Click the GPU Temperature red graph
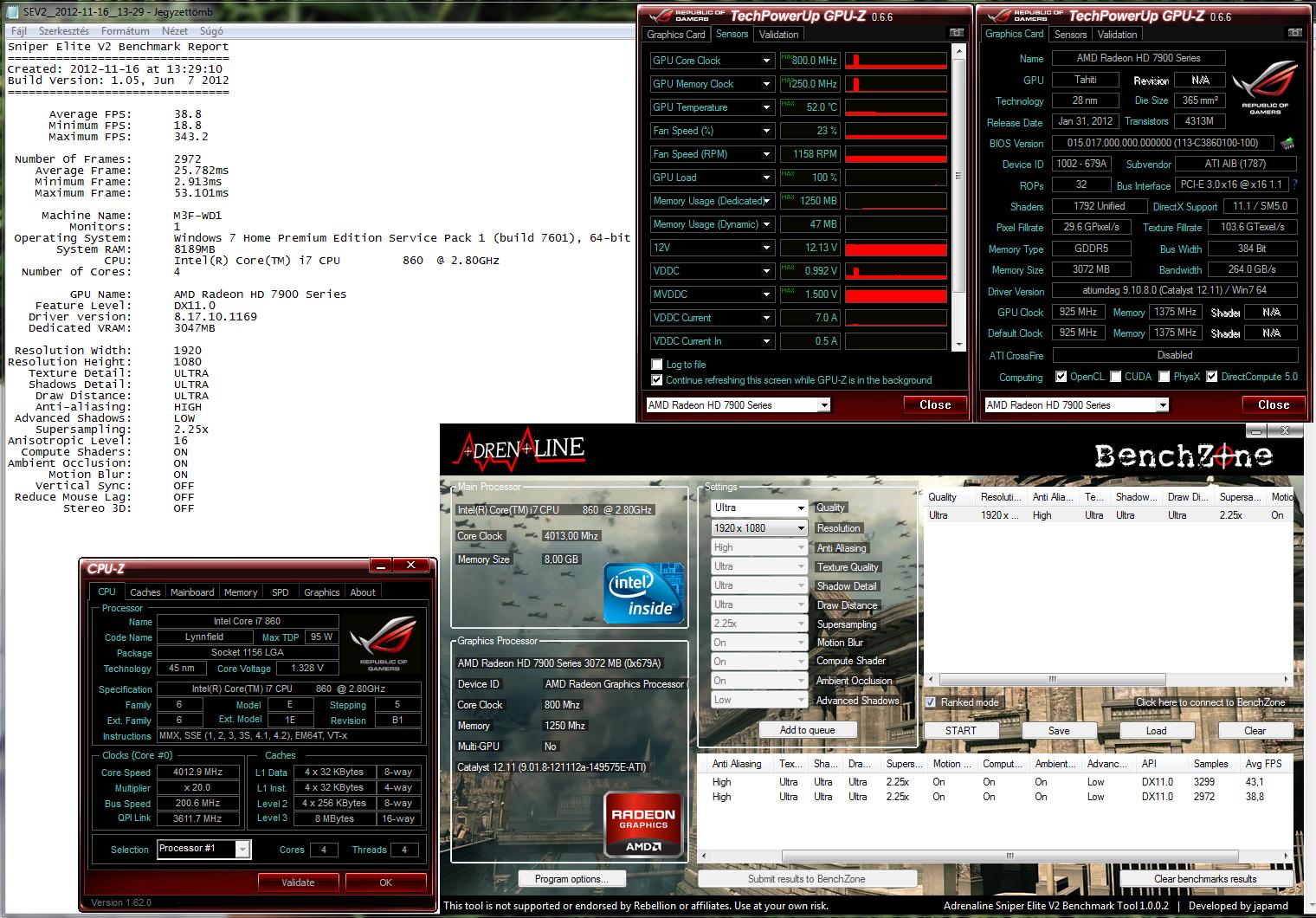The width and height of the screenshot is (1316, 918). (x=895, y=107)
